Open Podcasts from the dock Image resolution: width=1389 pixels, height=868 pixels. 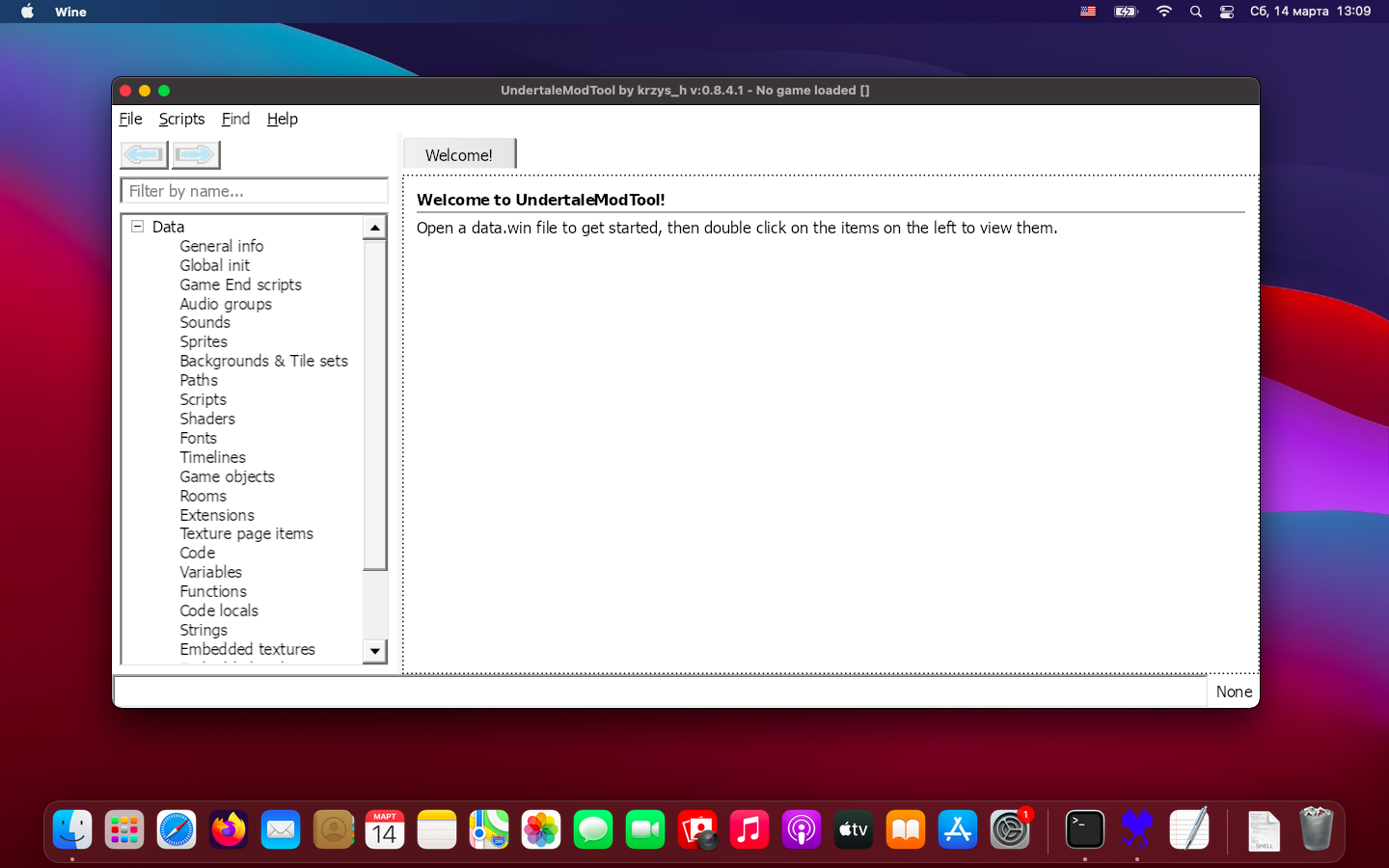click(802, 829)
